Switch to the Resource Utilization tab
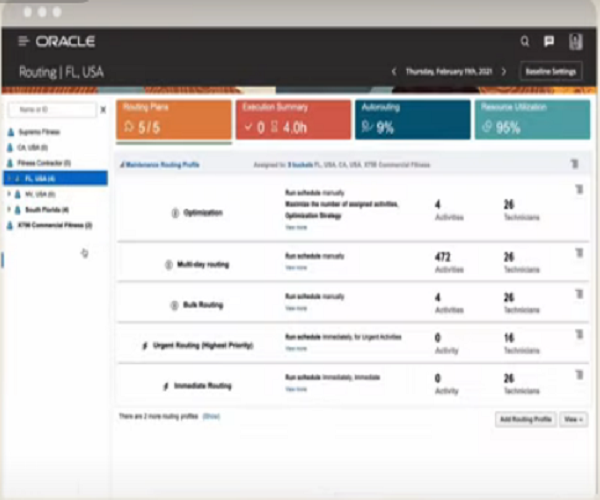 [x=532, y=120]
